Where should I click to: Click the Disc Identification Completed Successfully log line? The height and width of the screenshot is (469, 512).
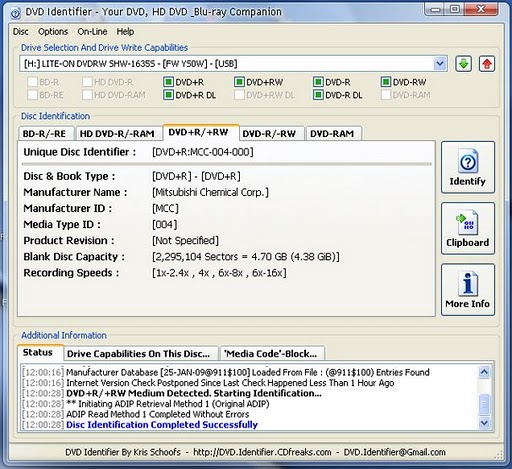pos(162,425)
